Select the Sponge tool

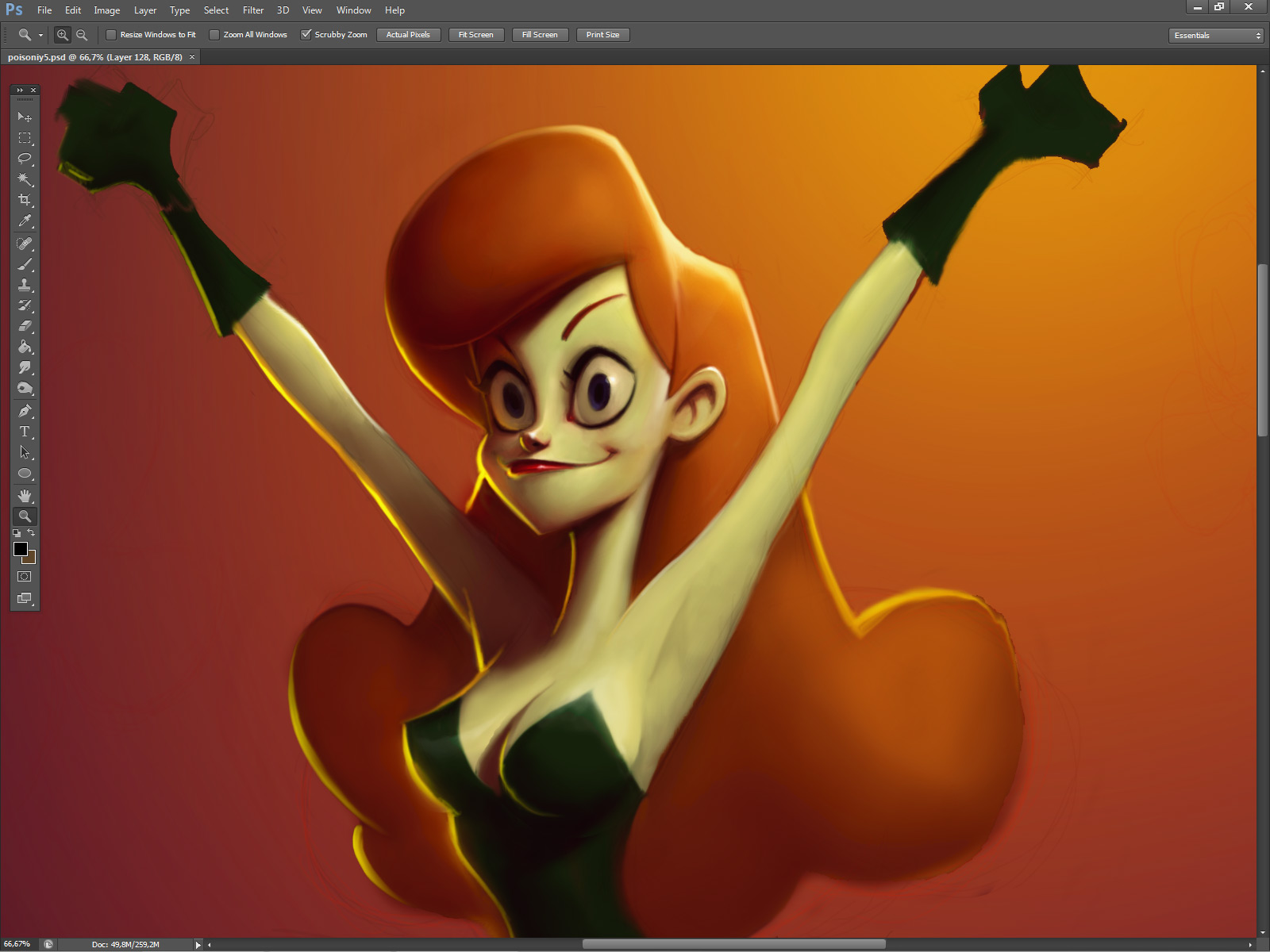(25, 388)
